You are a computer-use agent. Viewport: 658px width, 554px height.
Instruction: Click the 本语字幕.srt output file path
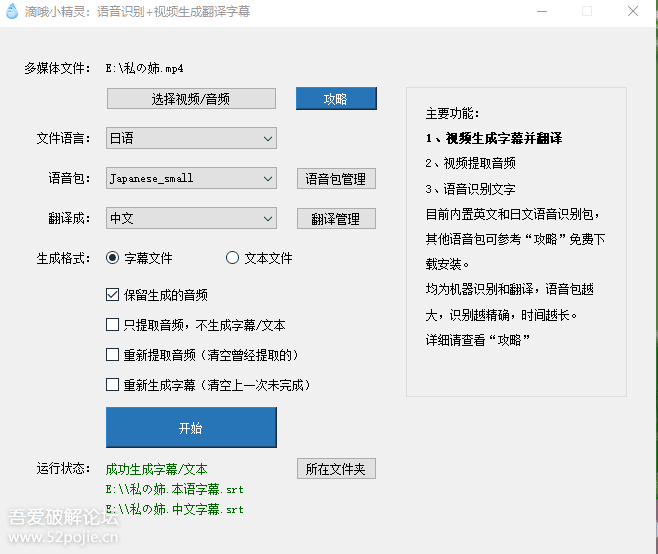click(x=174, y=490)
